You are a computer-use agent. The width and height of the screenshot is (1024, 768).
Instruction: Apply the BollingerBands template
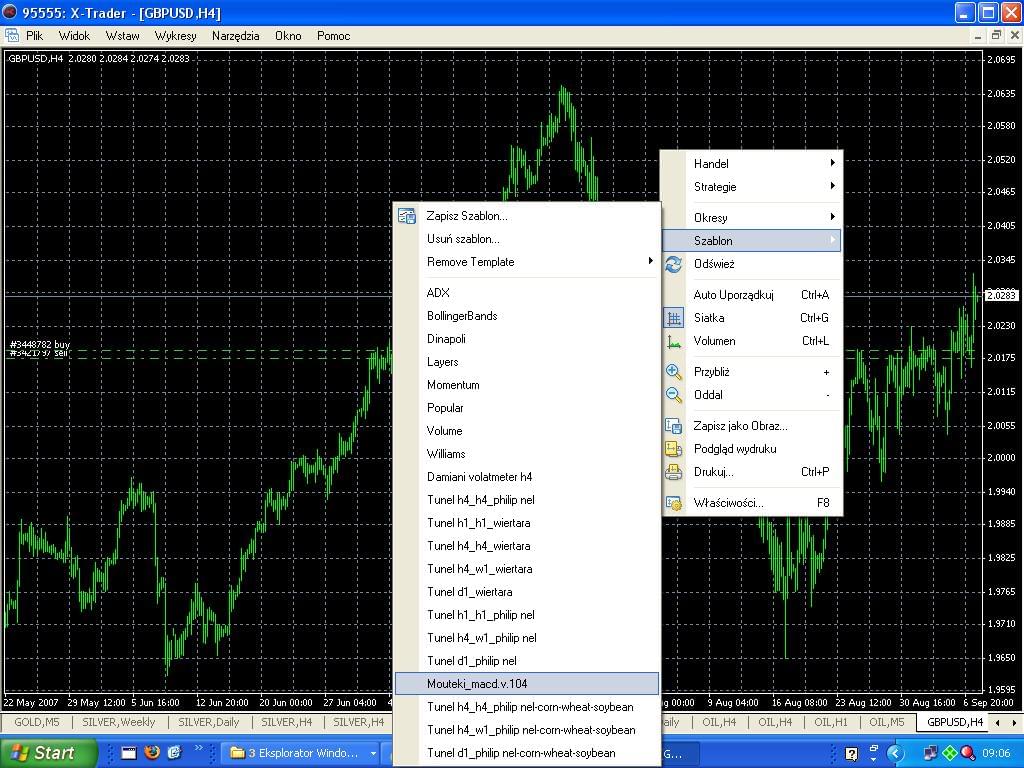(527, 316)
